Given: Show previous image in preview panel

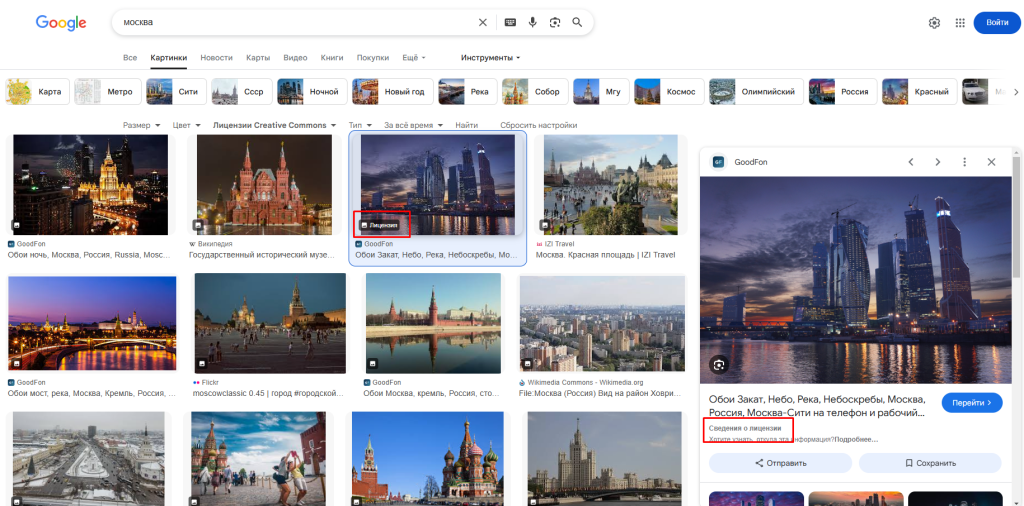Looking at the screenshot, I should click(x=911, y=162).
